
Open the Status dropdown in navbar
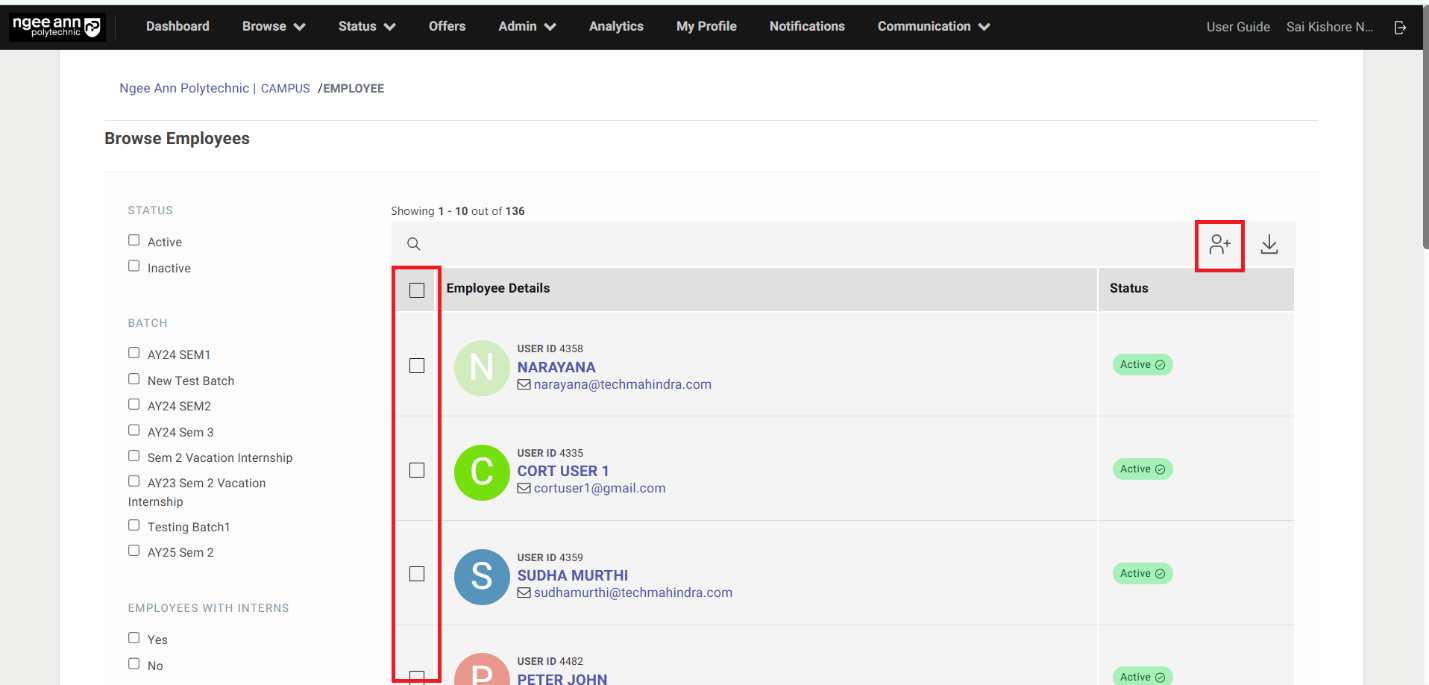[366, 27]
